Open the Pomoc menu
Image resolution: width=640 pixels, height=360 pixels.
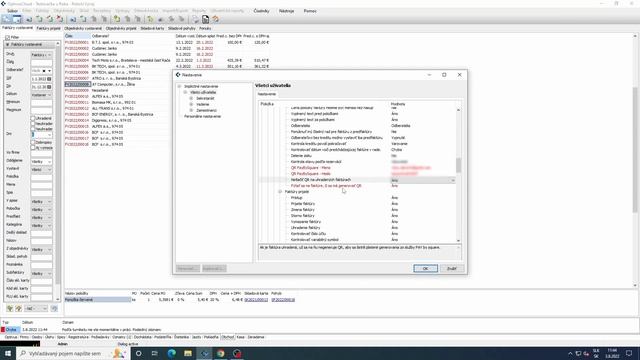point(310,11)
